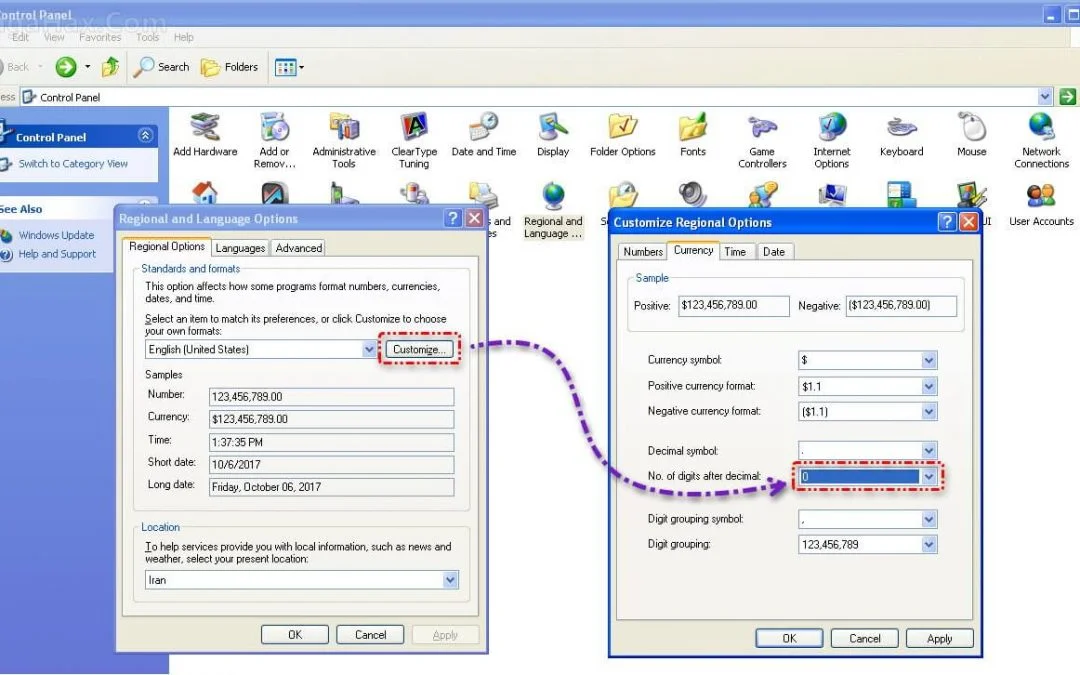Open the Internet Options icon
1080x675 pixels.
[x=831, y=138]
